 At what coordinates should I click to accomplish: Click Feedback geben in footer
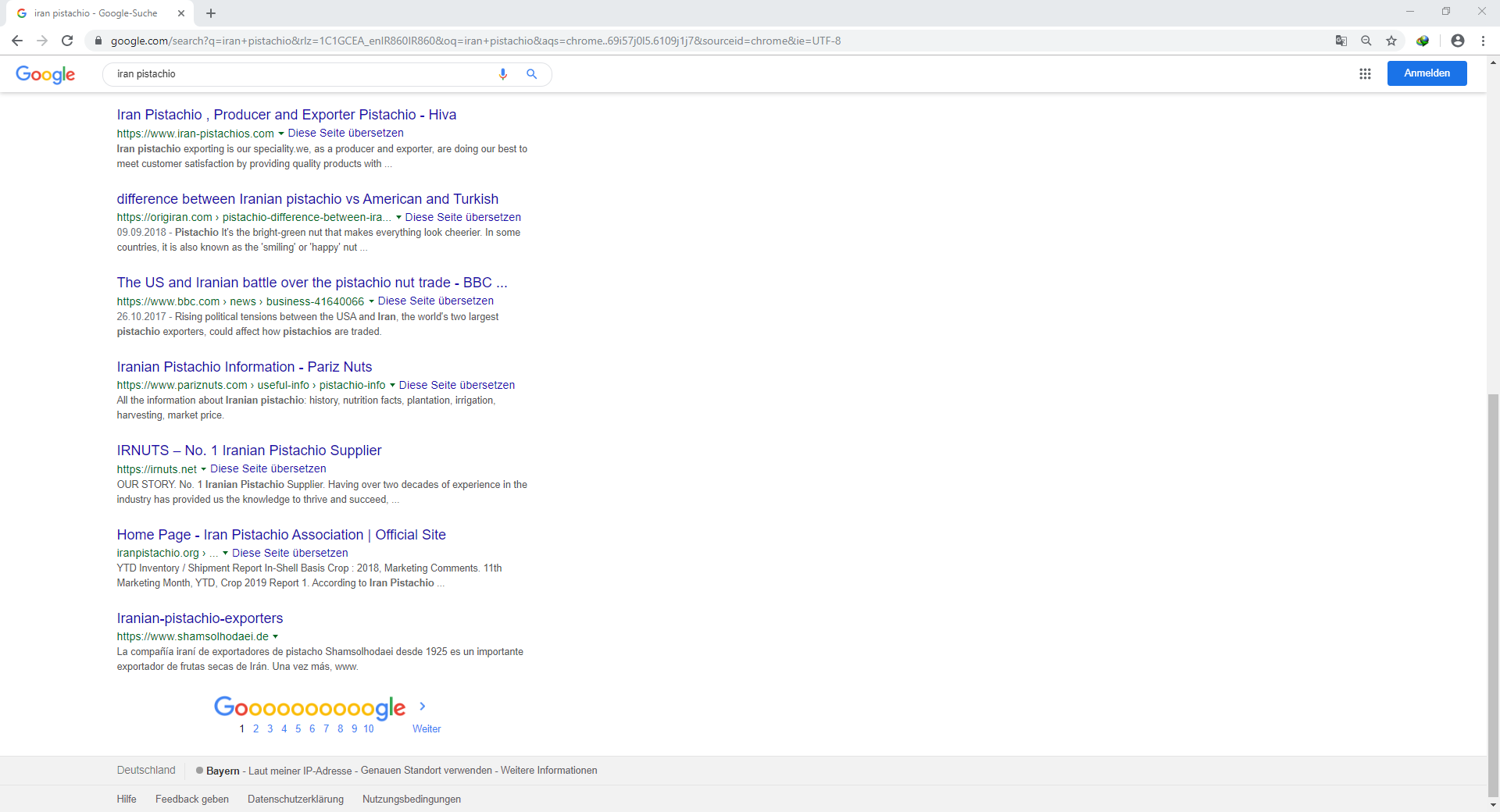(192, 799)
